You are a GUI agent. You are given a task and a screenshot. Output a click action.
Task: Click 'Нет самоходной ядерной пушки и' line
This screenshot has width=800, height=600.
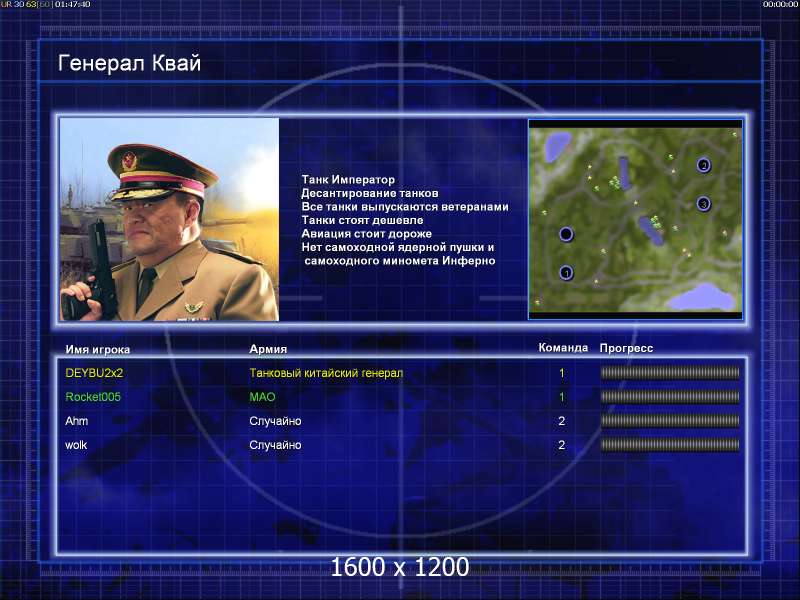[397, 247]
